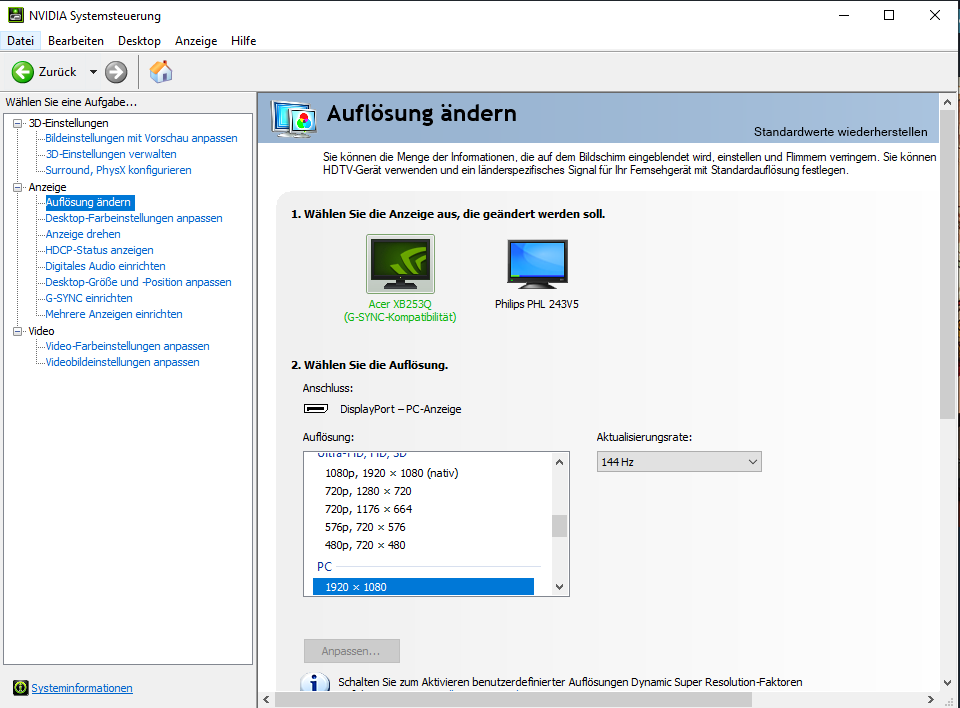
Task: Open Bildeinstellungen mit Vorschau anpassen
Action: (x=141, y=138)
